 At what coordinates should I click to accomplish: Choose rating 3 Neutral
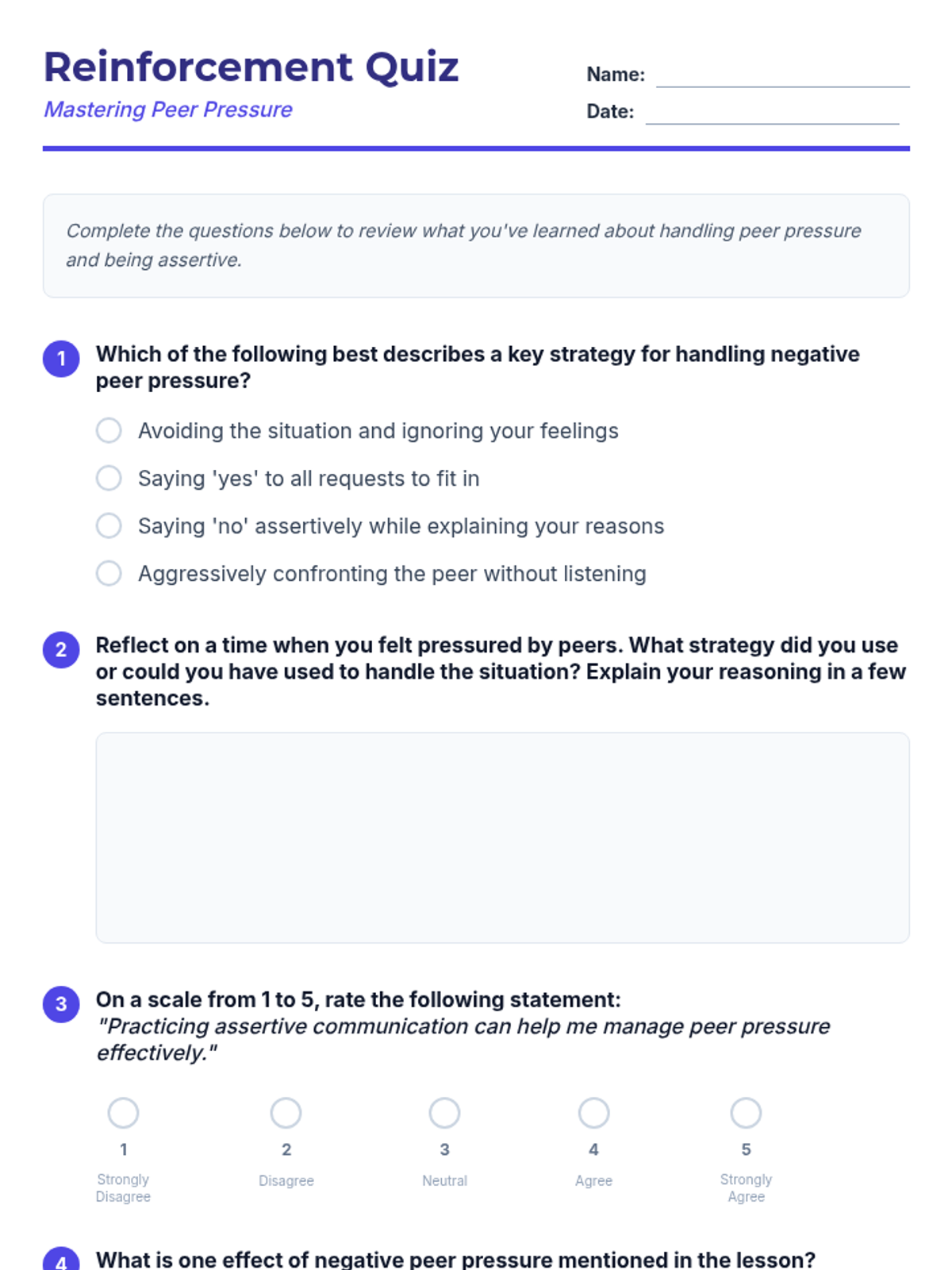pos(444,1113)
